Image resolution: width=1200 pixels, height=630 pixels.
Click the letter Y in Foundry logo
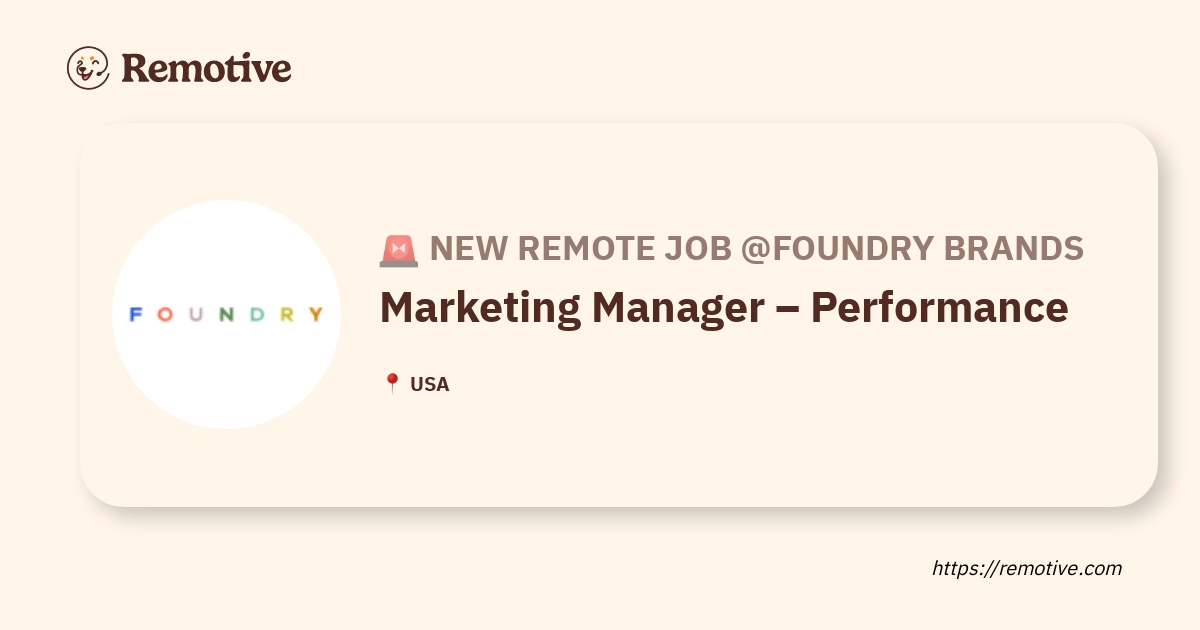pos(316,315)
